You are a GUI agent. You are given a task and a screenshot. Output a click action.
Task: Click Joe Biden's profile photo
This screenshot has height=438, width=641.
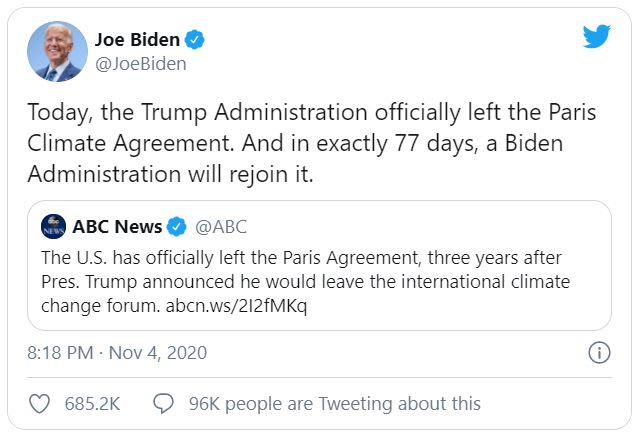tap(56, 50)
